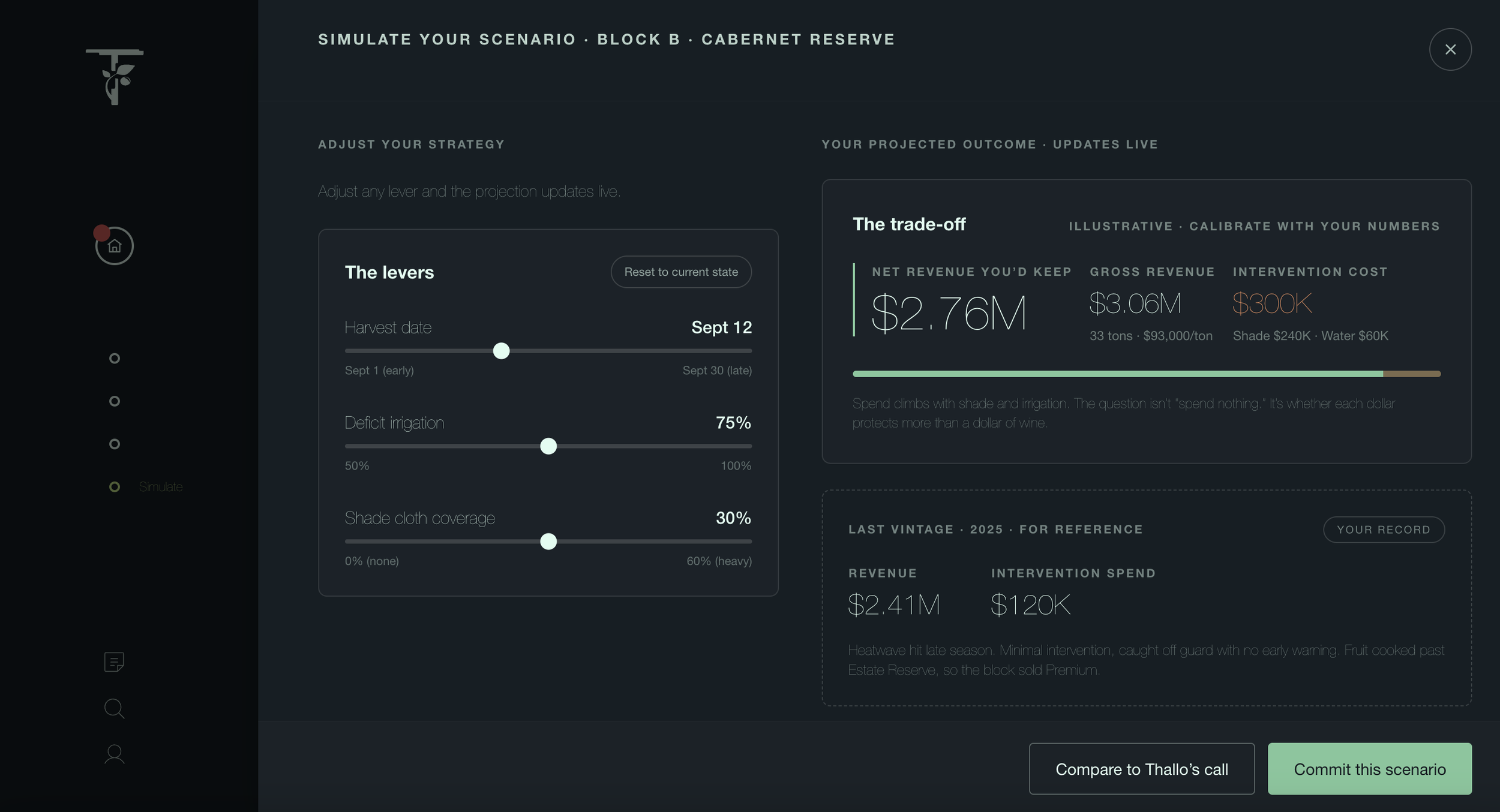Open the notes icon in sidebar
The image size is (1500, 812).
pos(114,662)
